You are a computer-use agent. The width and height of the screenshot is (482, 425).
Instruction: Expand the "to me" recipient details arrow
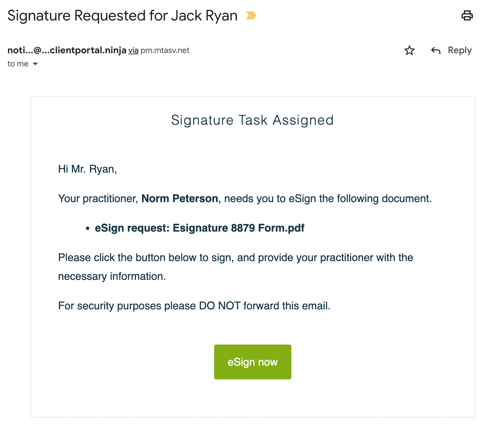pos(35,64)
